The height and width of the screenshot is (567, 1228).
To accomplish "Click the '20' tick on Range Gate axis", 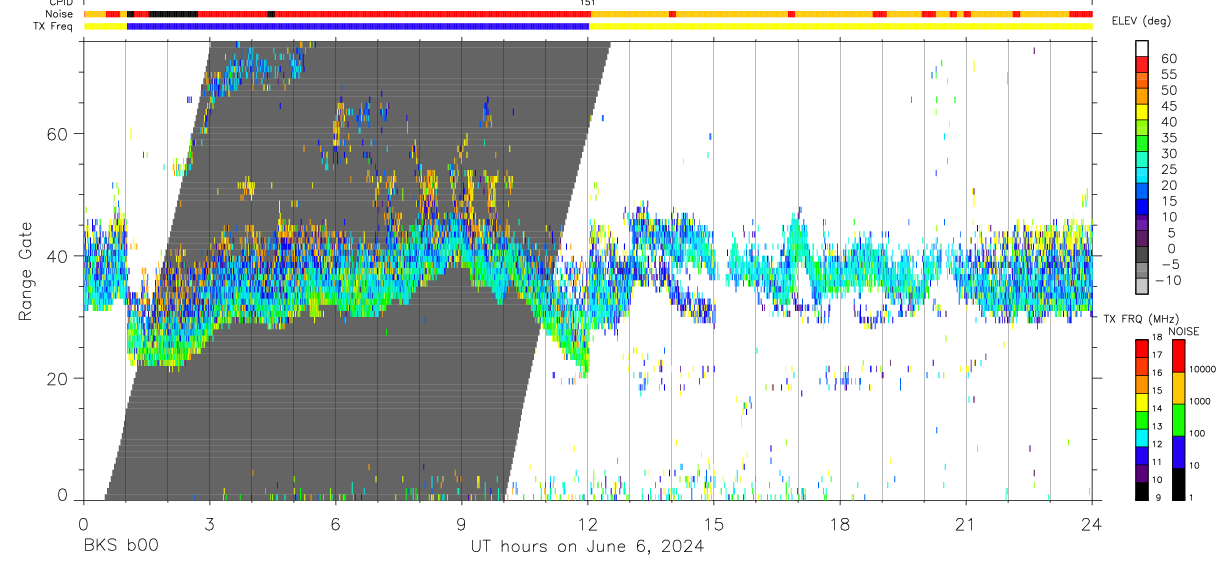I will coord(59,378).
